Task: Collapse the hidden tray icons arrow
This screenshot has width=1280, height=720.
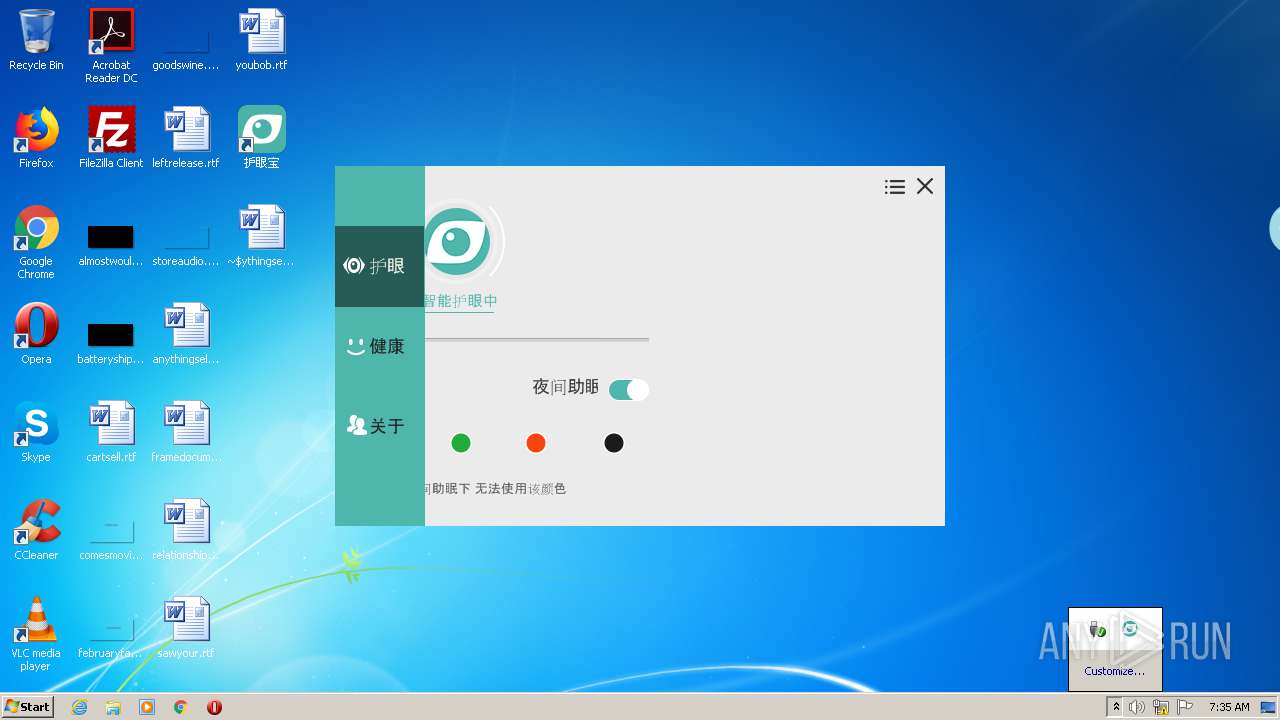Action: coord(1116,707)
